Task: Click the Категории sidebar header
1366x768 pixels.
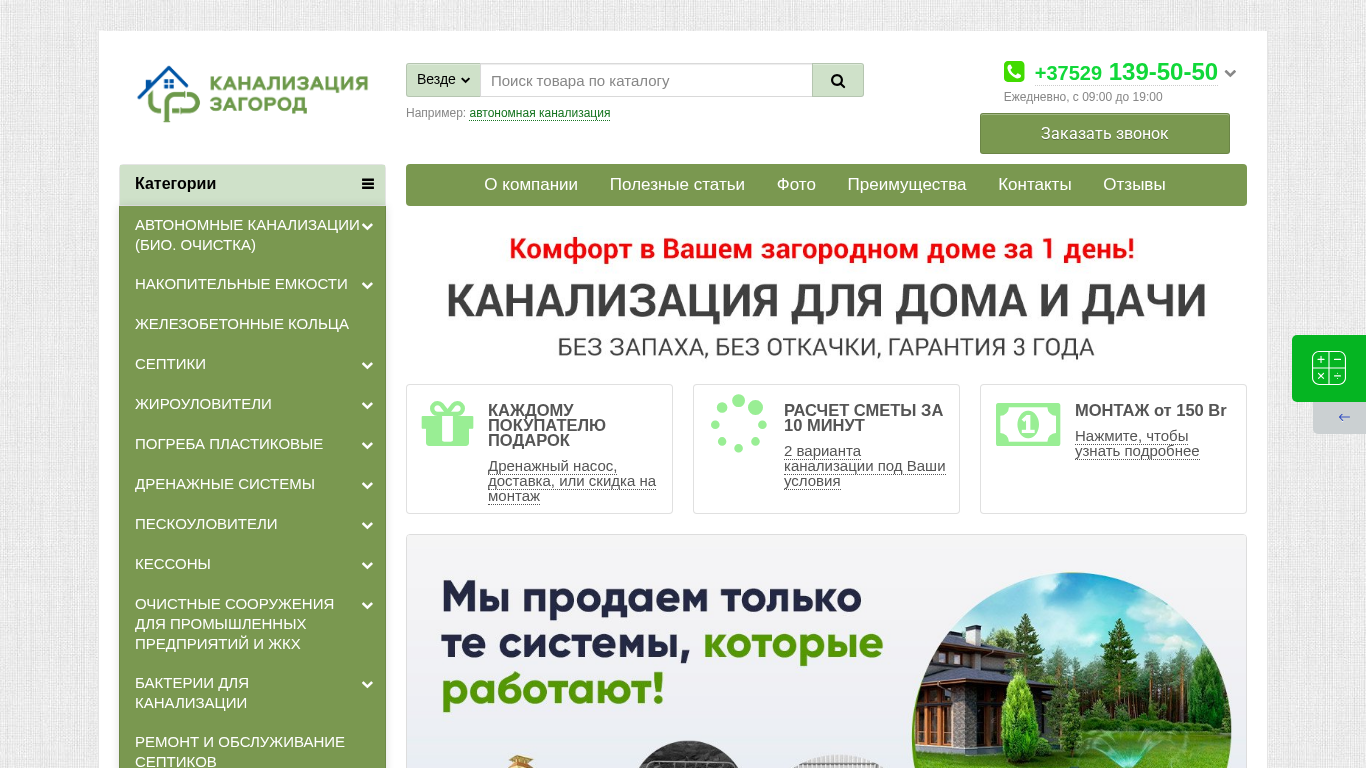Action: tap(252, 184)
